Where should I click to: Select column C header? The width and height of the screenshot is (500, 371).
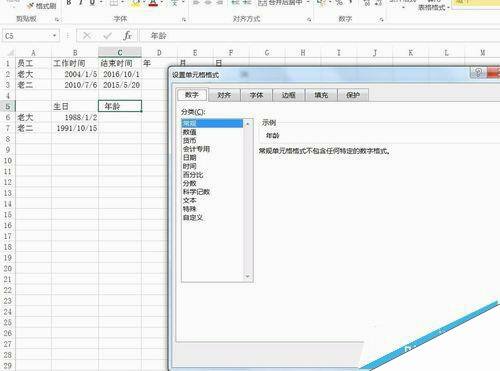120,52
